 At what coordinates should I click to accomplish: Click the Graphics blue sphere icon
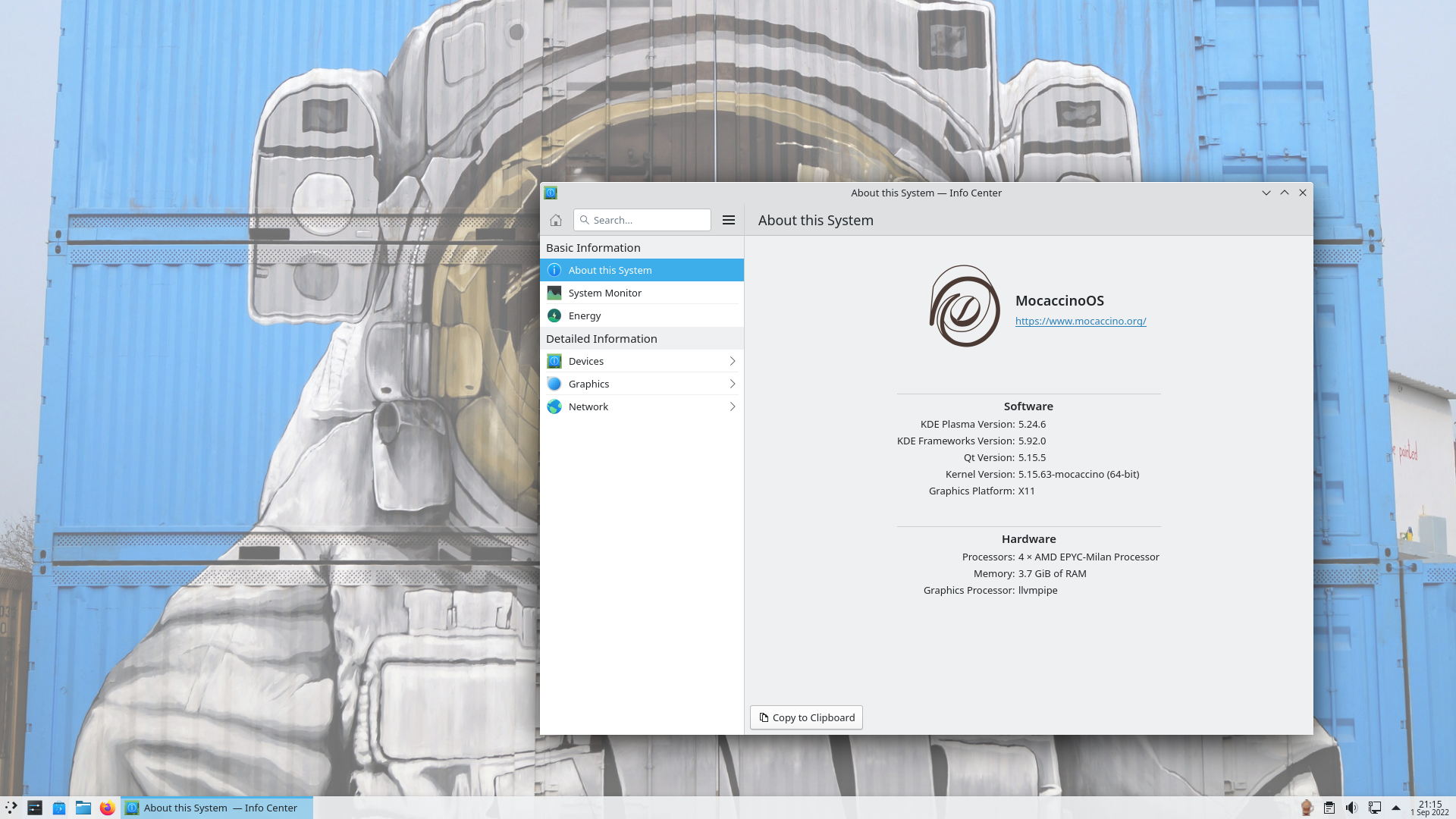click(554, 384)
